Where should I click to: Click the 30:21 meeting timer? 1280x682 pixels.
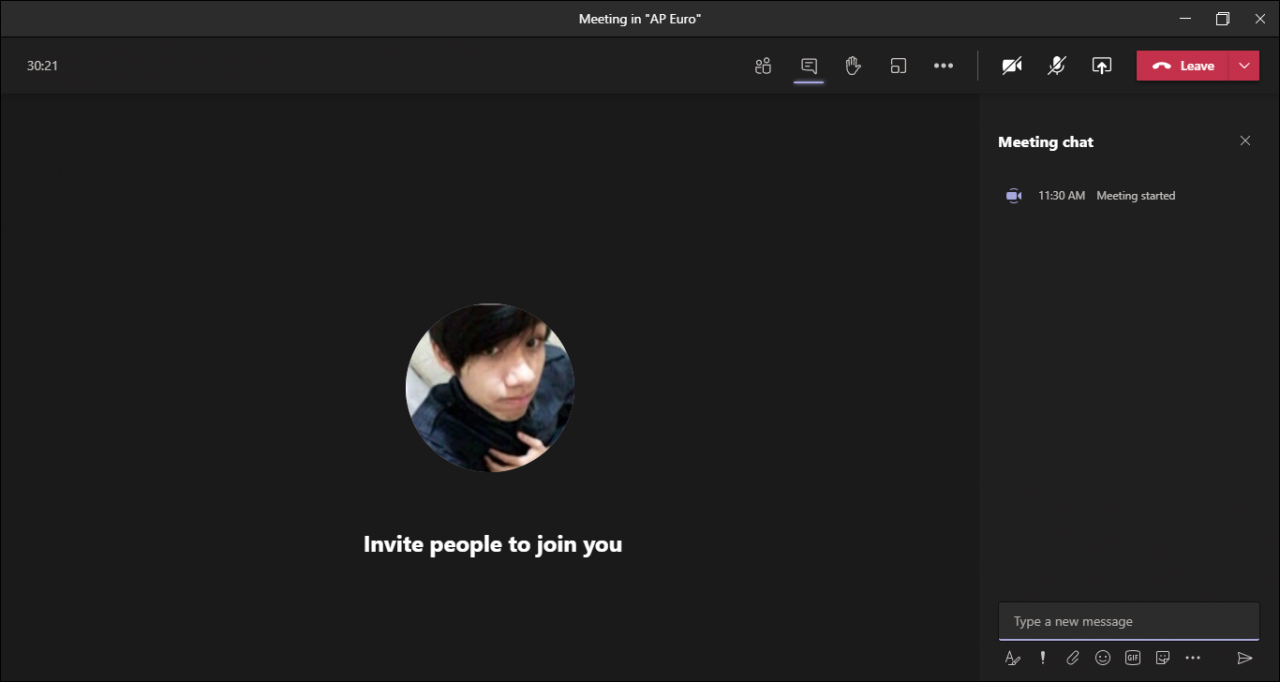tap(42, 66)
